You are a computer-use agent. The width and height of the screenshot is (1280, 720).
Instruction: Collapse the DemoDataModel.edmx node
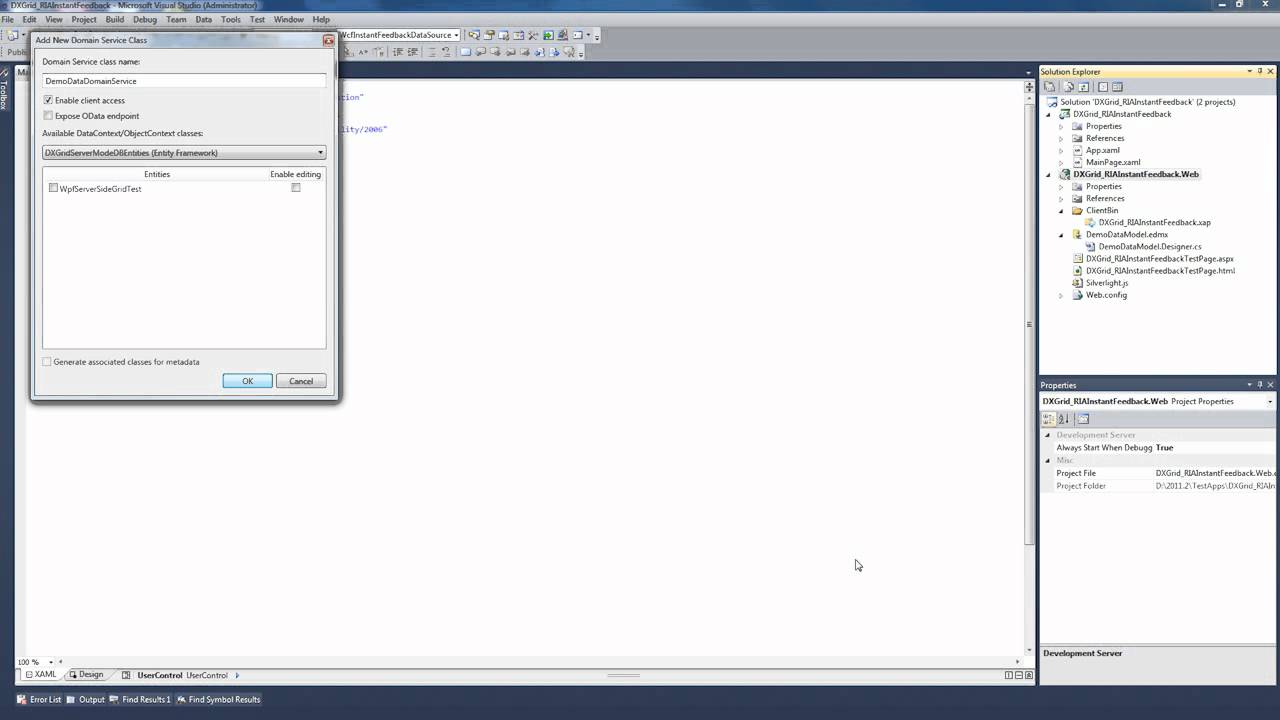click(1061, 235)
